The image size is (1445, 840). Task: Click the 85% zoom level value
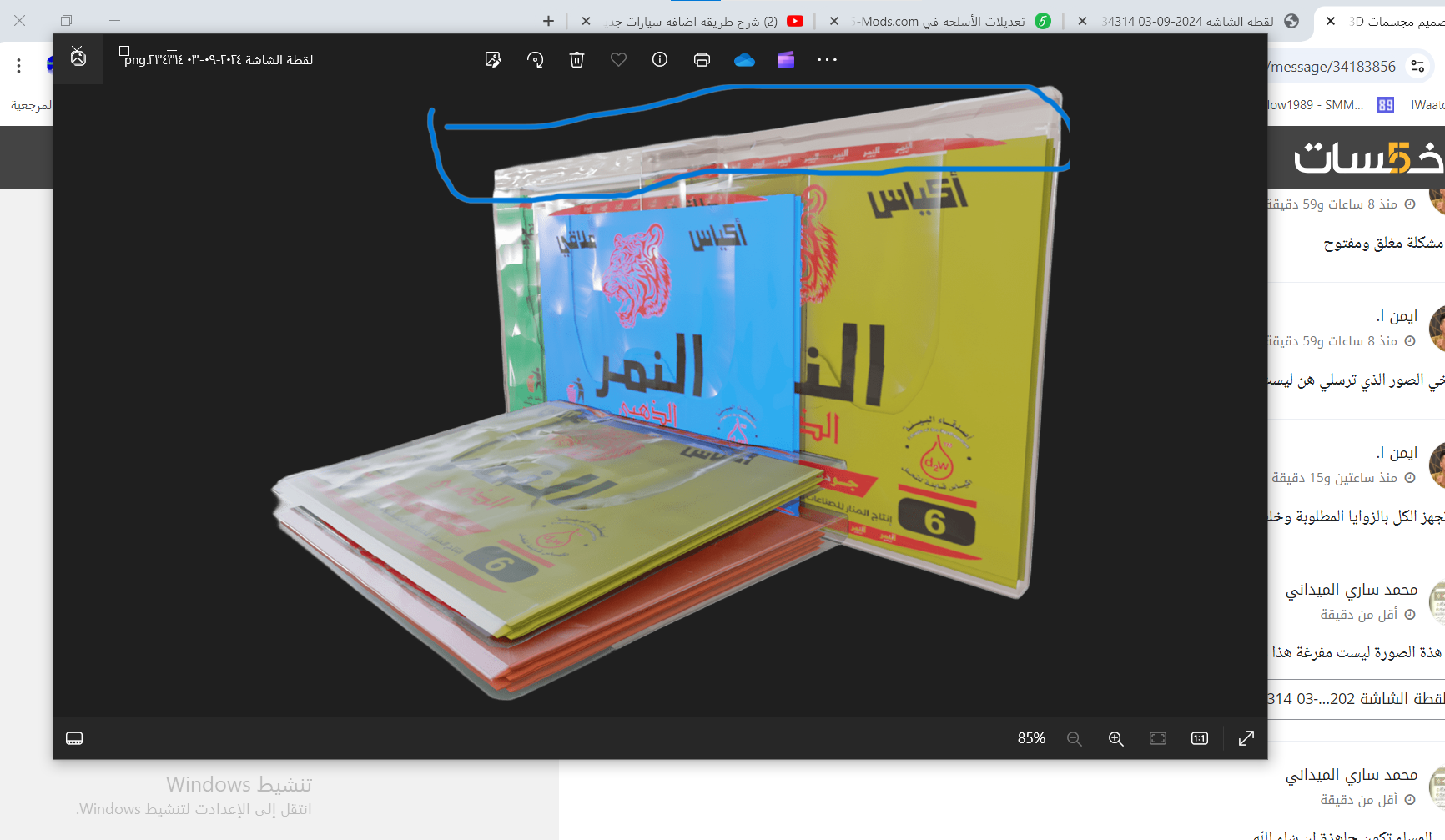[1031, 738]
